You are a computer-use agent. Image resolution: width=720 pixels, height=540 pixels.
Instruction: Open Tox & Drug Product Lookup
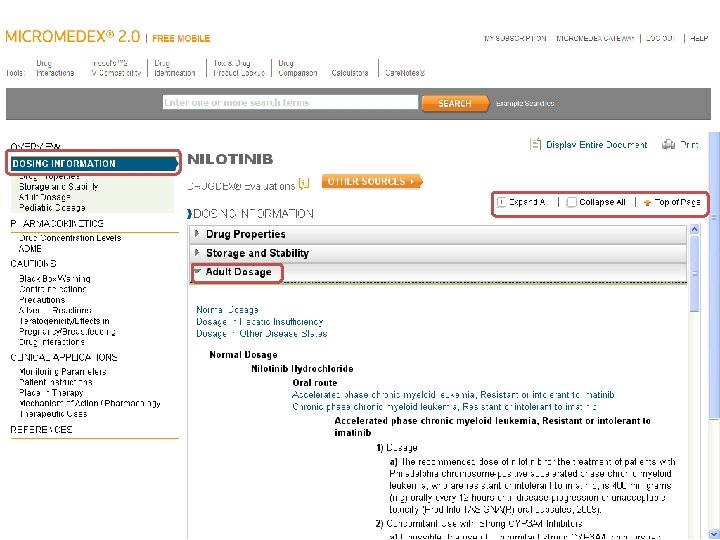pos(239,68)
